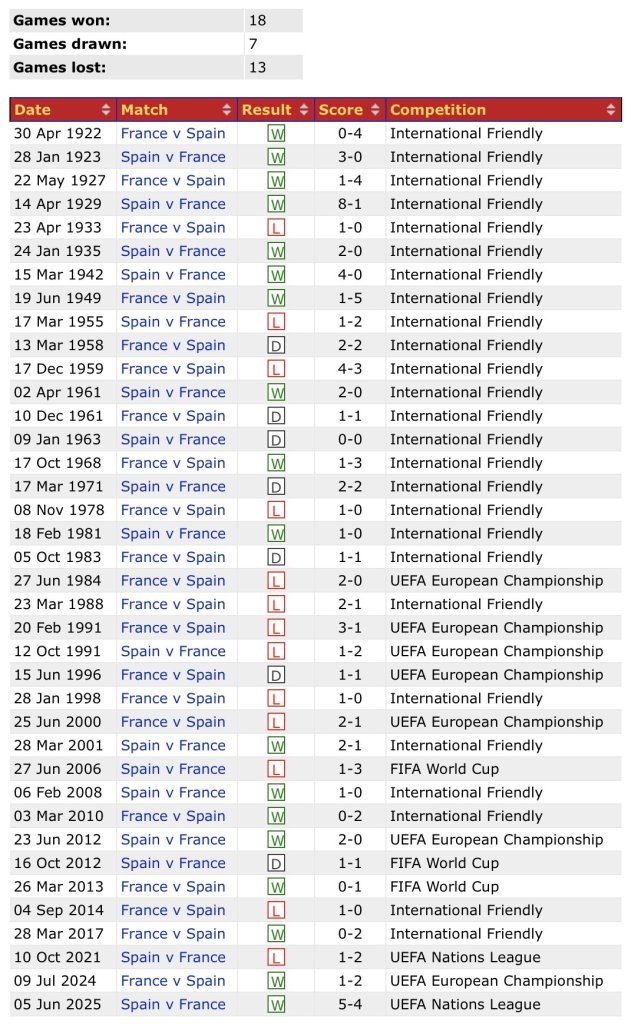Sort table by Match column arrows

pyautogui.click(x=227, y=110)
